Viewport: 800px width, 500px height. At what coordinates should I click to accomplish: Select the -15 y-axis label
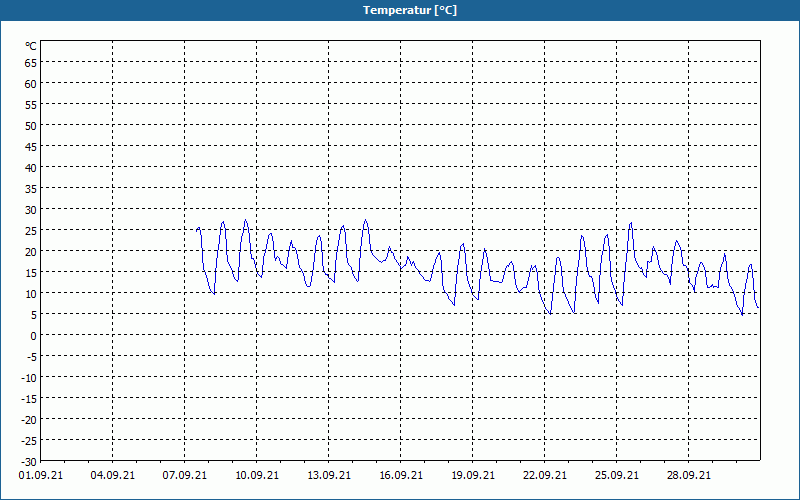(x=29, y=398)
